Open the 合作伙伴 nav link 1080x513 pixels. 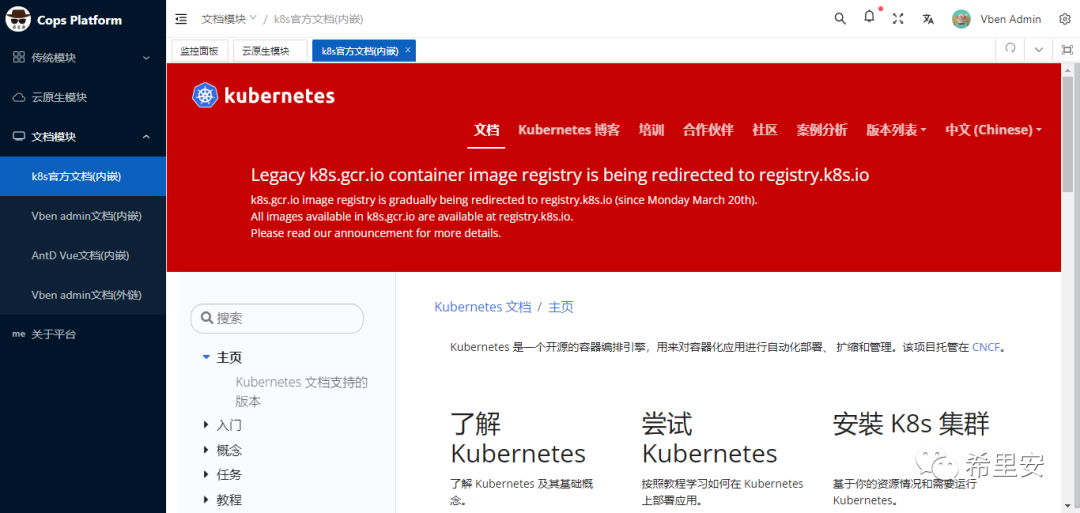(x=708, y=129)
